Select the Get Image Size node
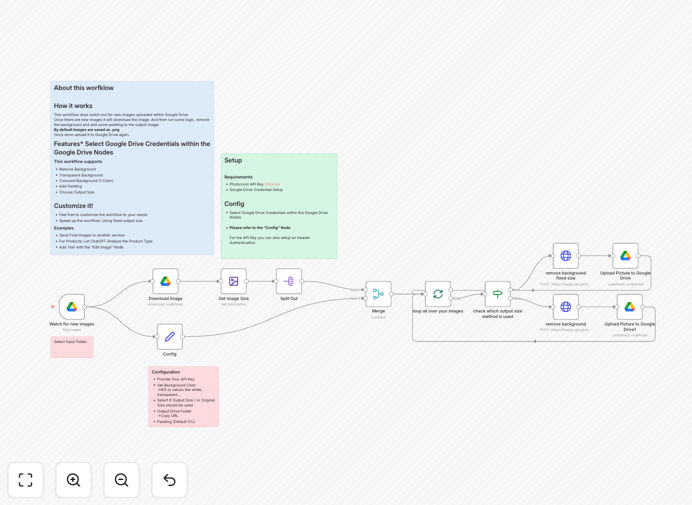Image resolution: width=692 pixels, height=505 pixels. (233, 281)
